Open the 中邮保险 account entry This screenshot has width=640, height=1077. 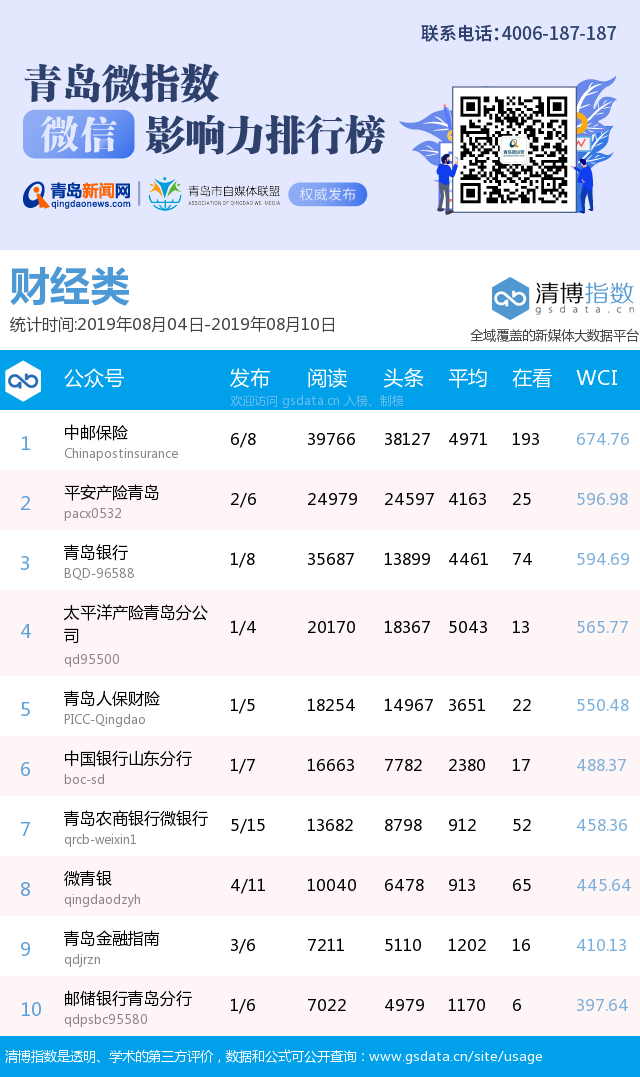click(96, 433)
